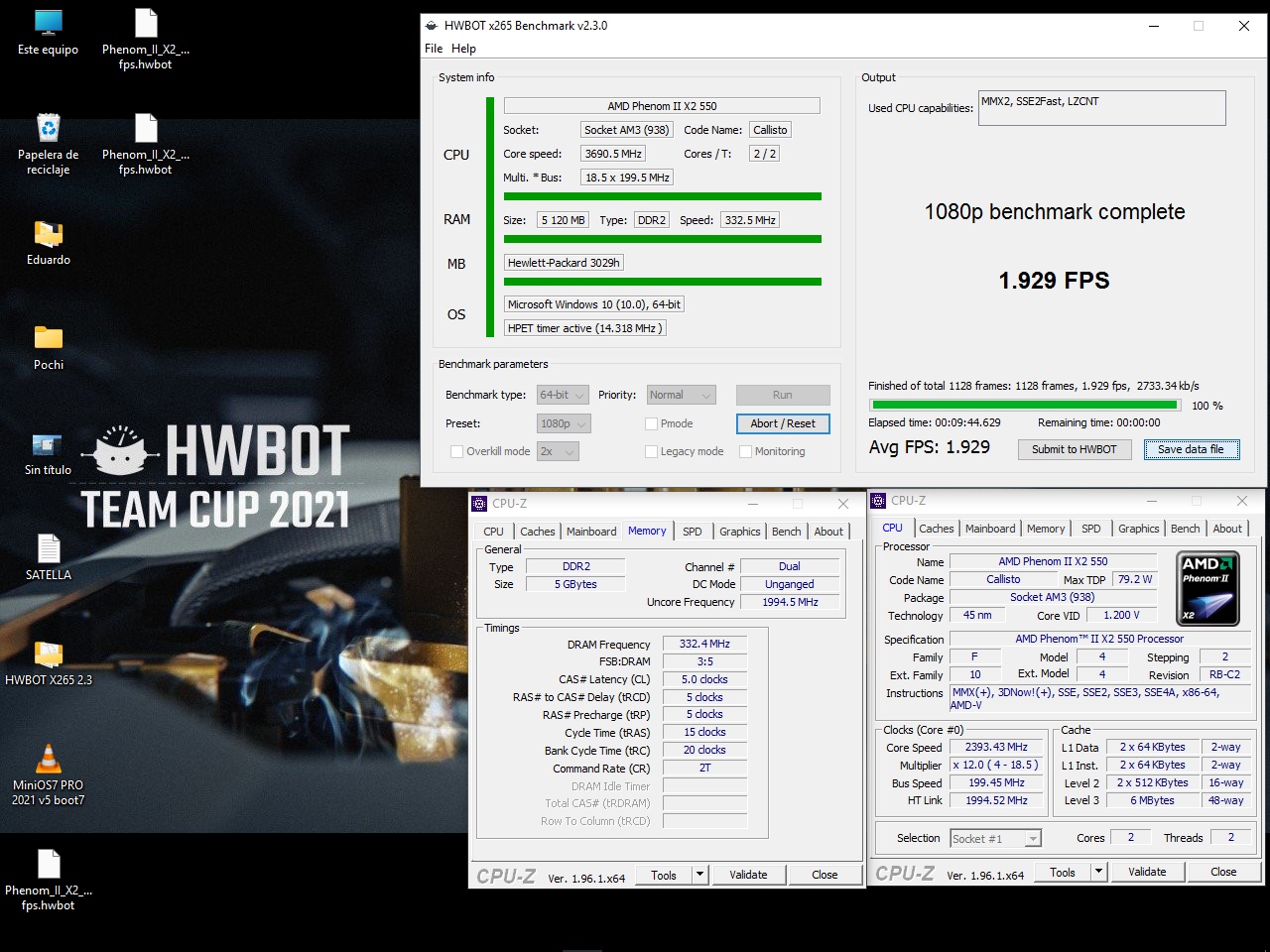Click Close button in right CPU-Z window
1270x952 pixels.
1223,872
